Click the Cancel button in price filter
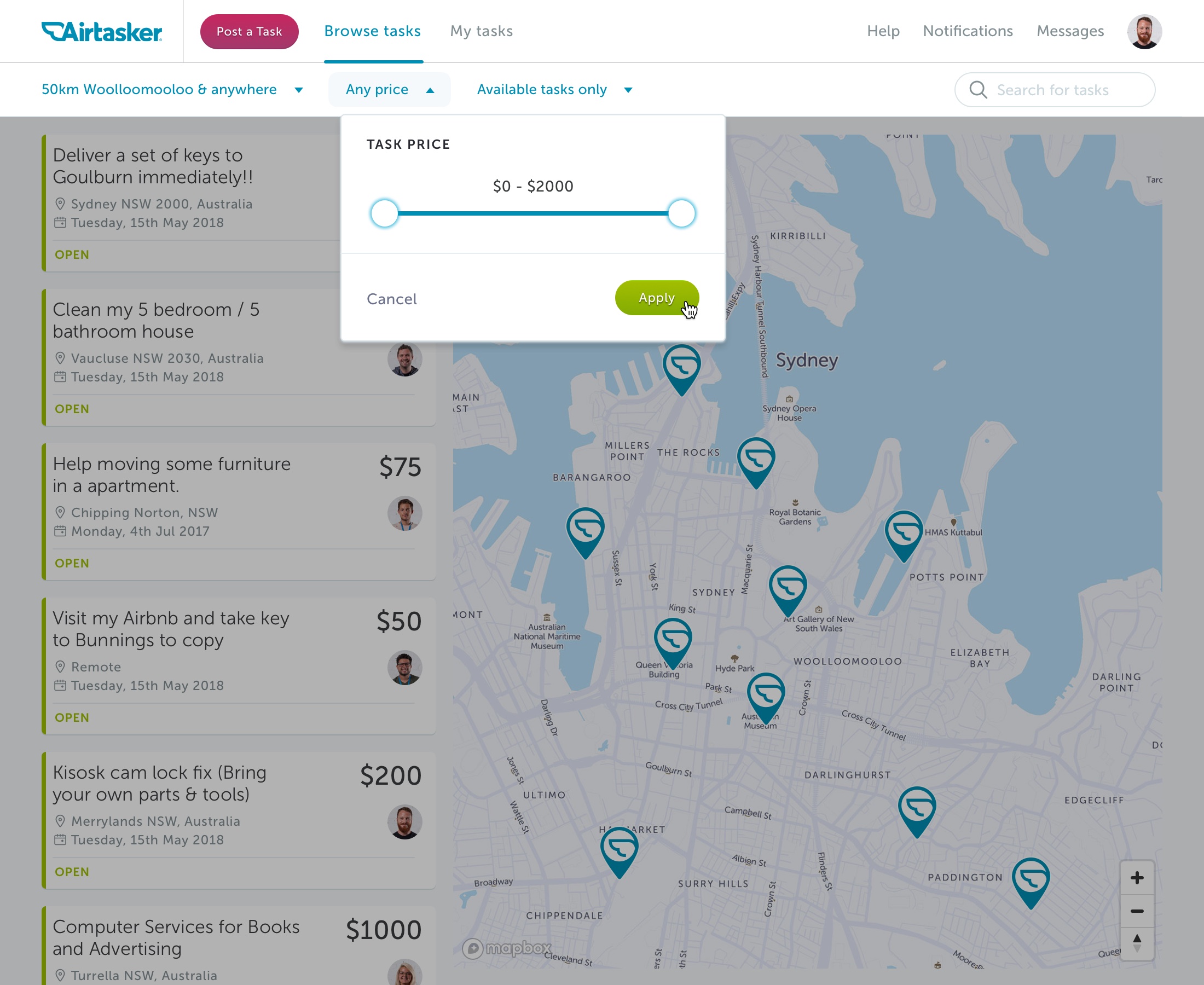1204x985 pixels. point(391,298)
